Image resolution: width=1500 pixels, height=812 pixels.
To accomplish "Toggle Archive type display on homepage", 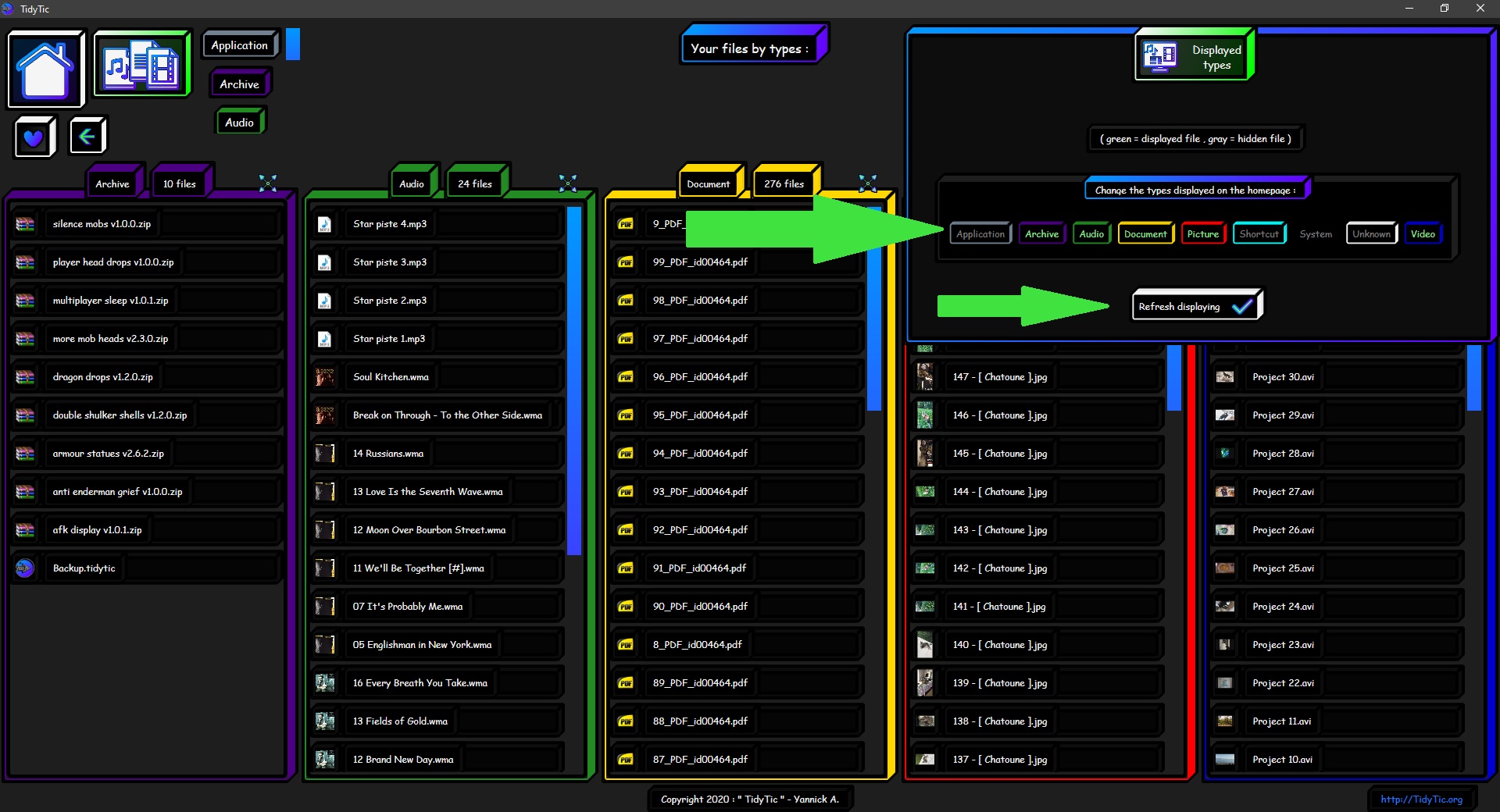I will click(x=1042, y=234).
